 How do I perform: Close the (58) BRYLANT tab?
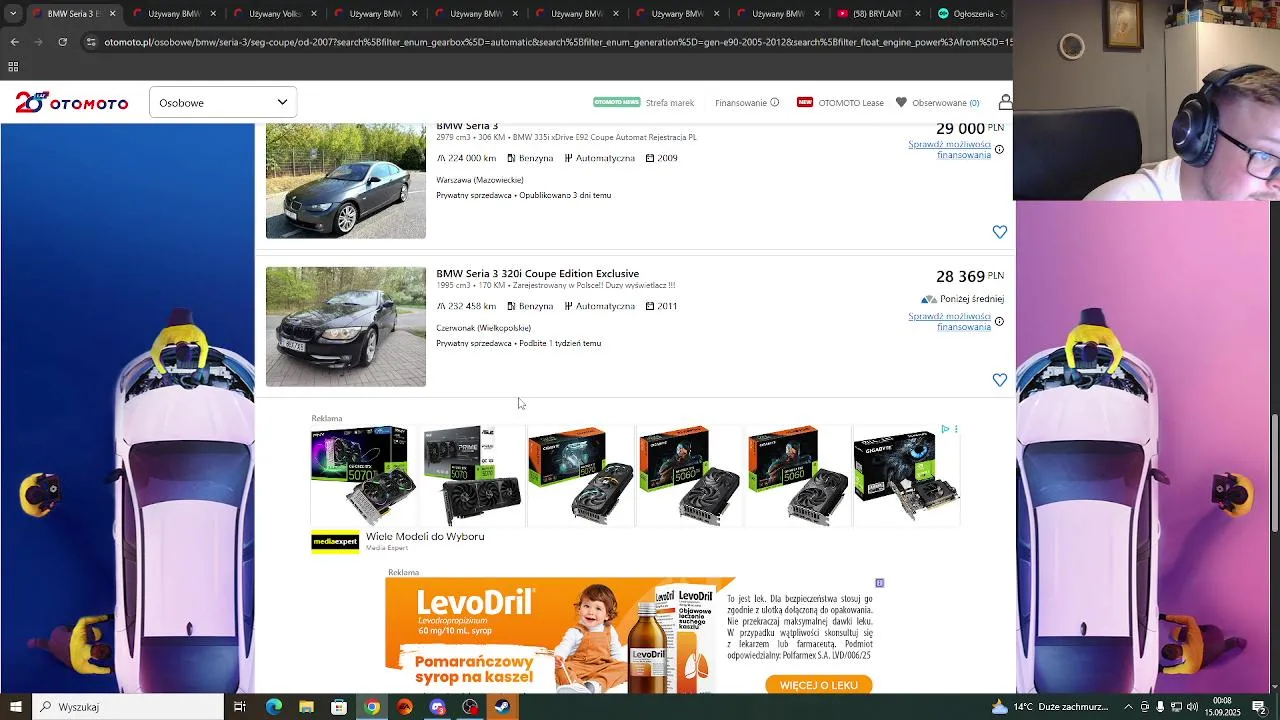918,14
